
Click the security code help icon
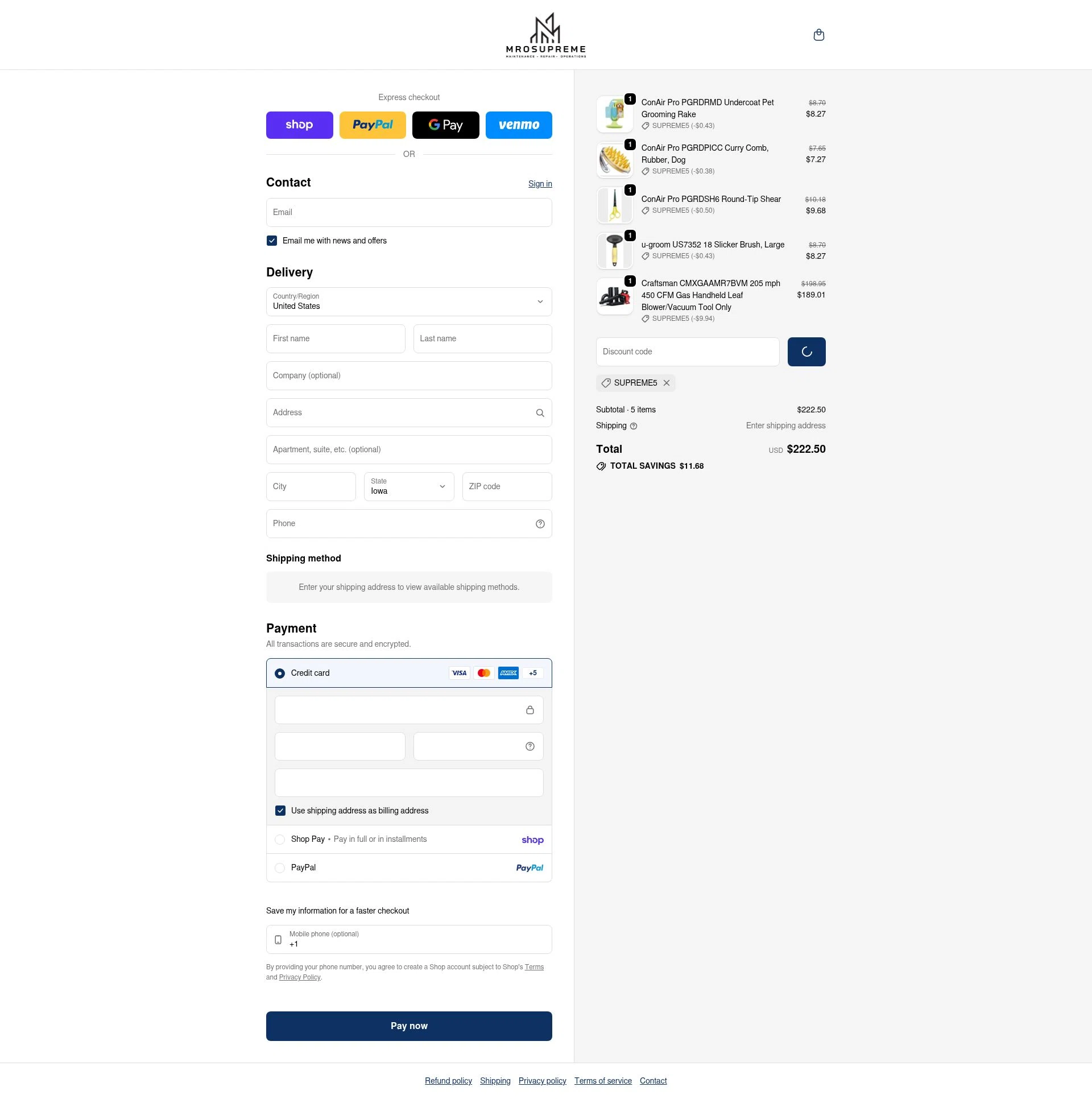pyautogui.click(x=530, y=746)
